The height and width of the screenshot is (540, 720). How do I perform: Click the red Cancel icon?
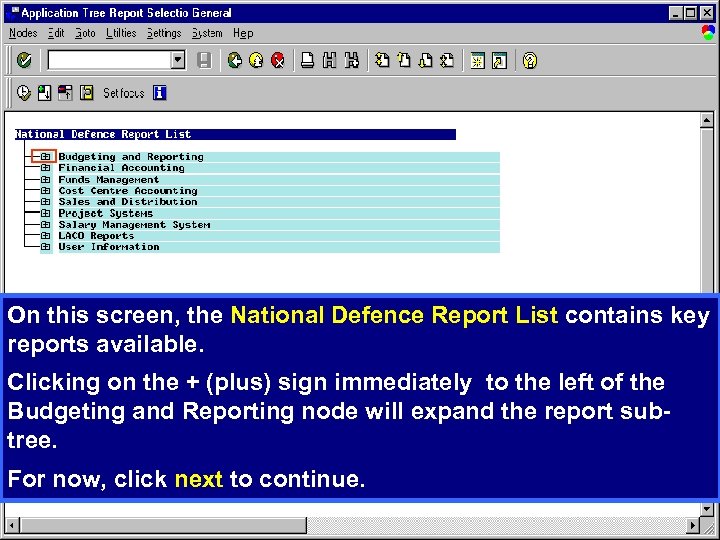coord(278,60)
